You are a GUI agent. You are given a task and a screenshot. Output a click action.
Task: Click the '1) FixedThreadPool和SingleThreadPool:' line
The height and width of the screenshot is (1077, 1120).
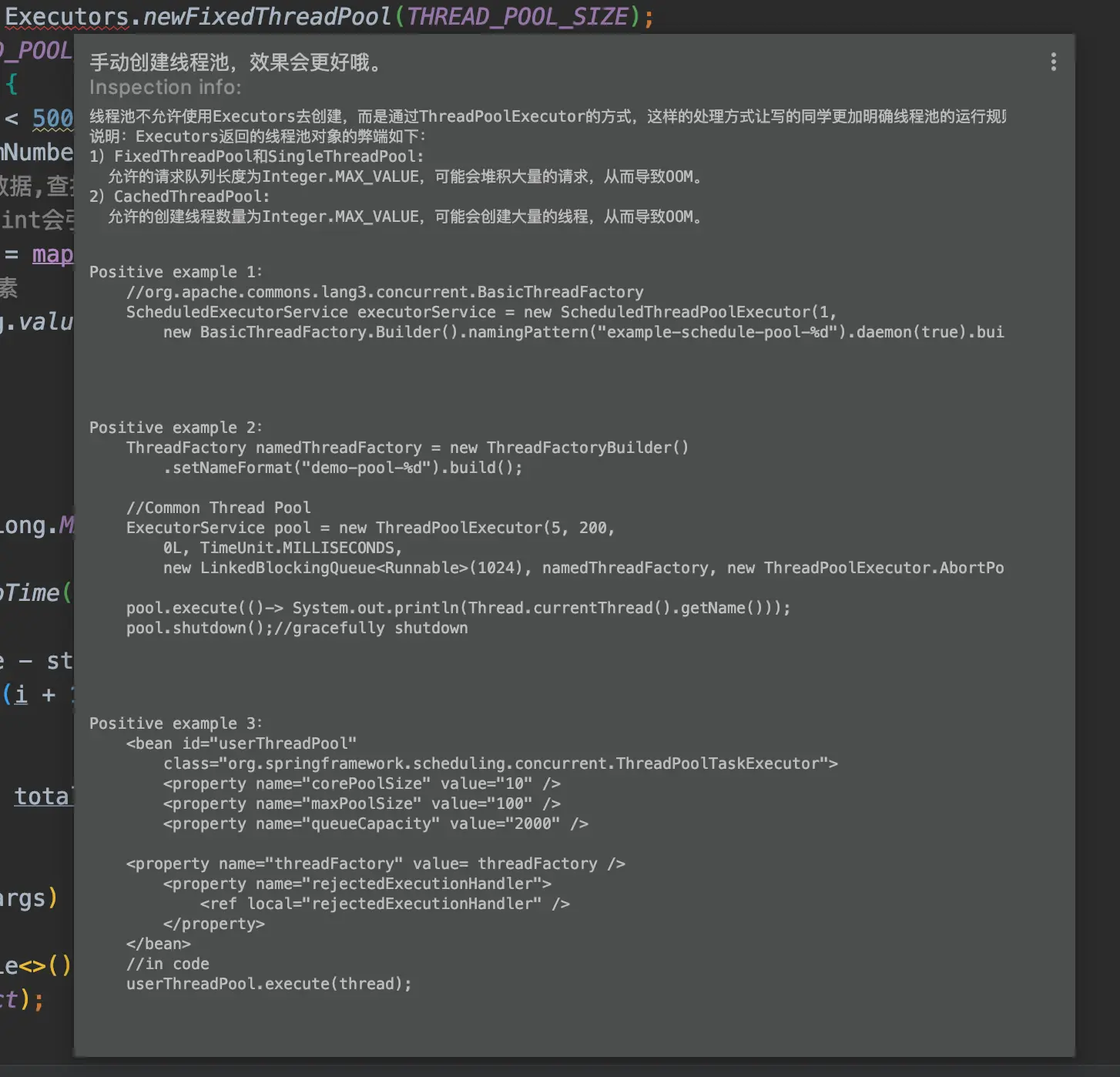coord(257,156)
